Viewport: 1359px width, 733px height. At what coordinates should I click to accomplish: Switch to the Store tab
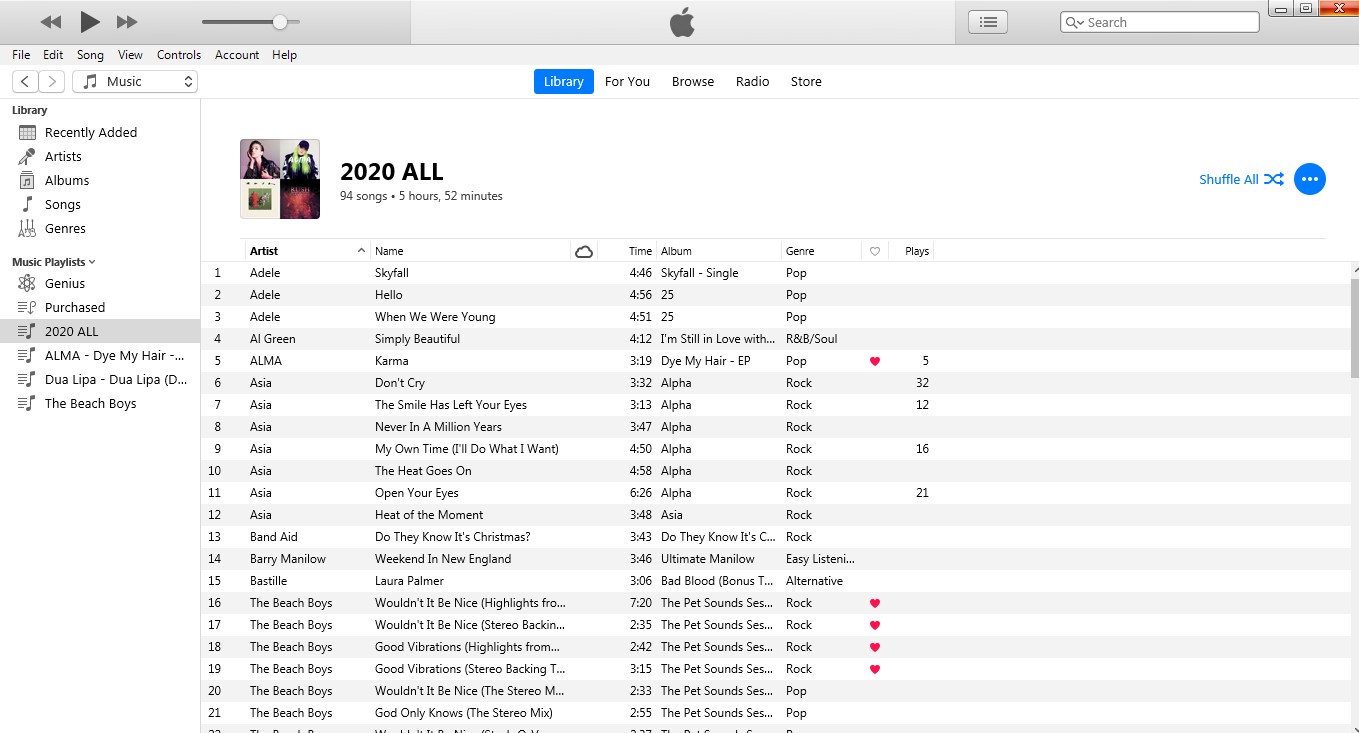(806, 82)
